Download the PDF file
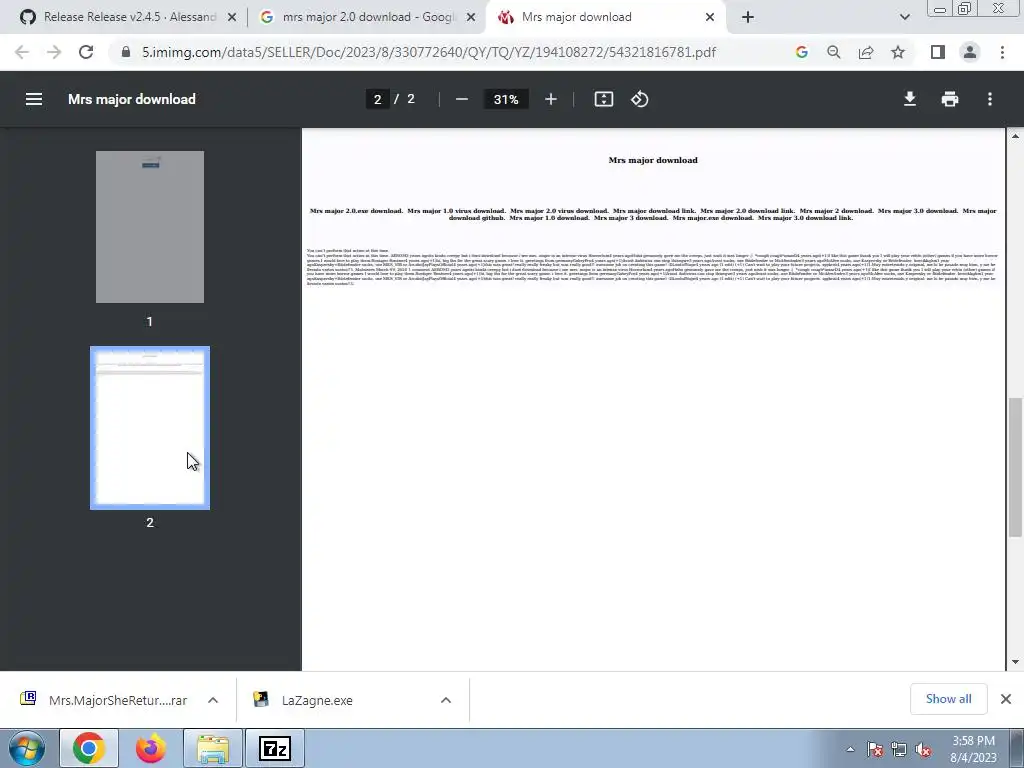 click(x=910, y=99)
